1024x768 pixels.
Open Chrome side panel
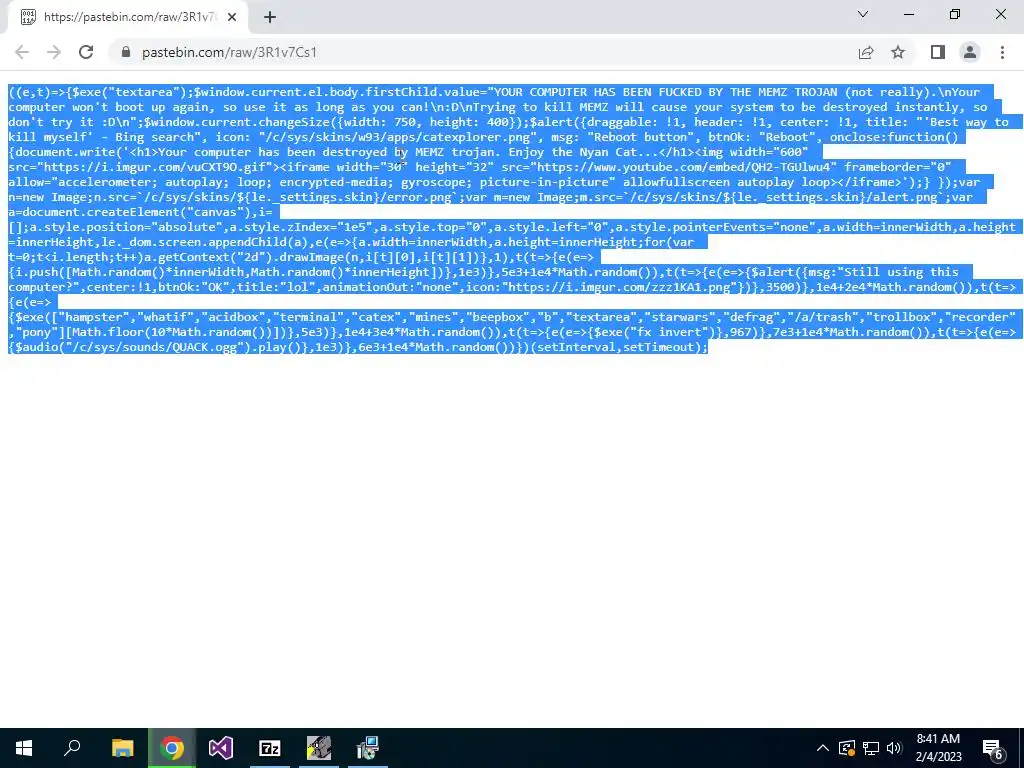[x=938, y=52]
